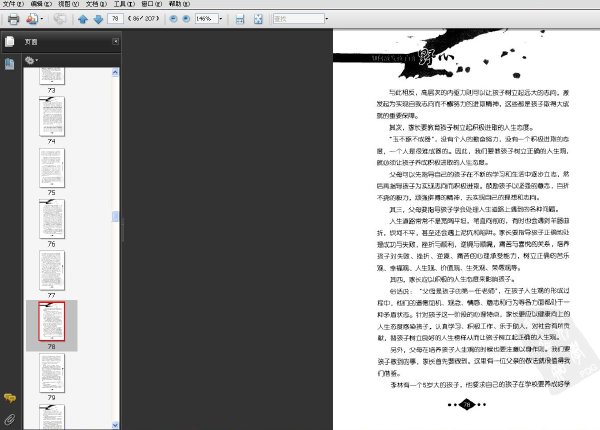Collapse the Pages panel with the arrow button
This screenshot has width=600, height=430.
pos(116,41)
